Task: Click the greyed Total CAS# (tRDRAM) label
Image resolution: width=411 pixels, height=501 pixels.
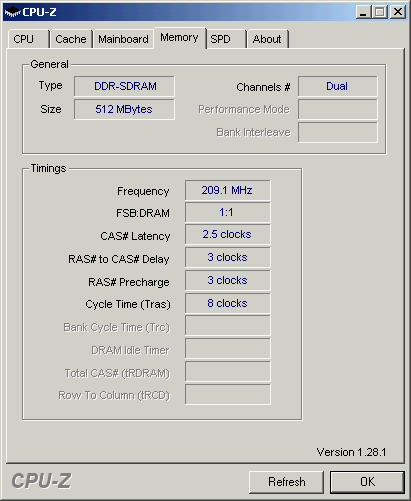Action: [x=117, y=373]
